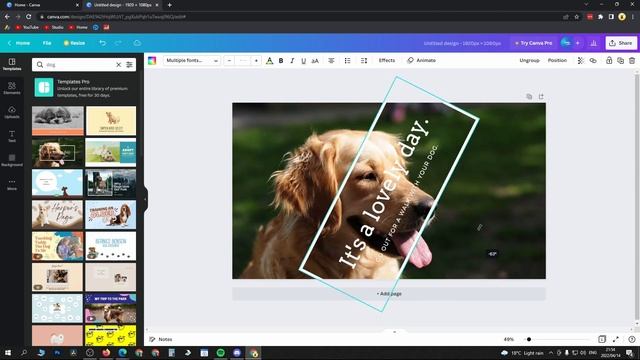
Task: Click the Home button in Canva header
Action: [x=19, y=43]
